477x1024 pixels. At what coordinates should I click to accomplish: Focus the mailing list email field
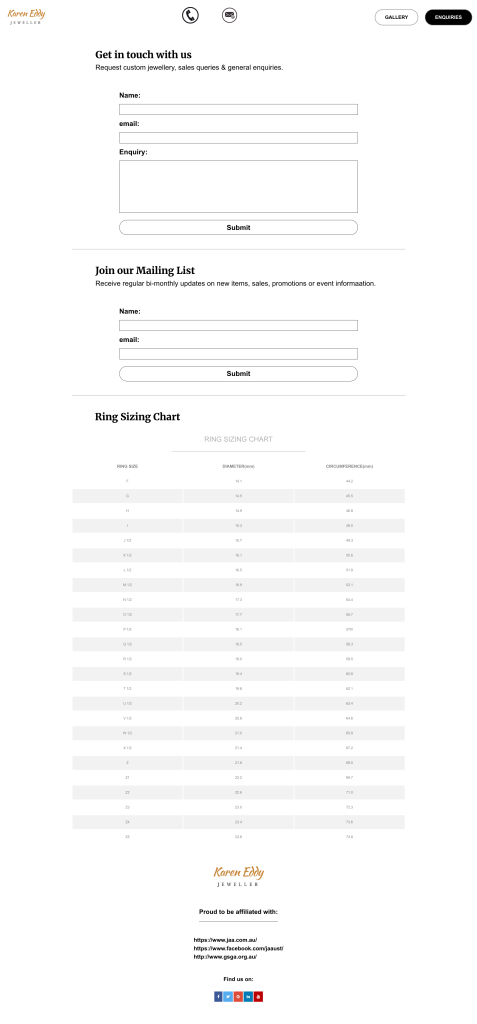click(x=238, y=354)
